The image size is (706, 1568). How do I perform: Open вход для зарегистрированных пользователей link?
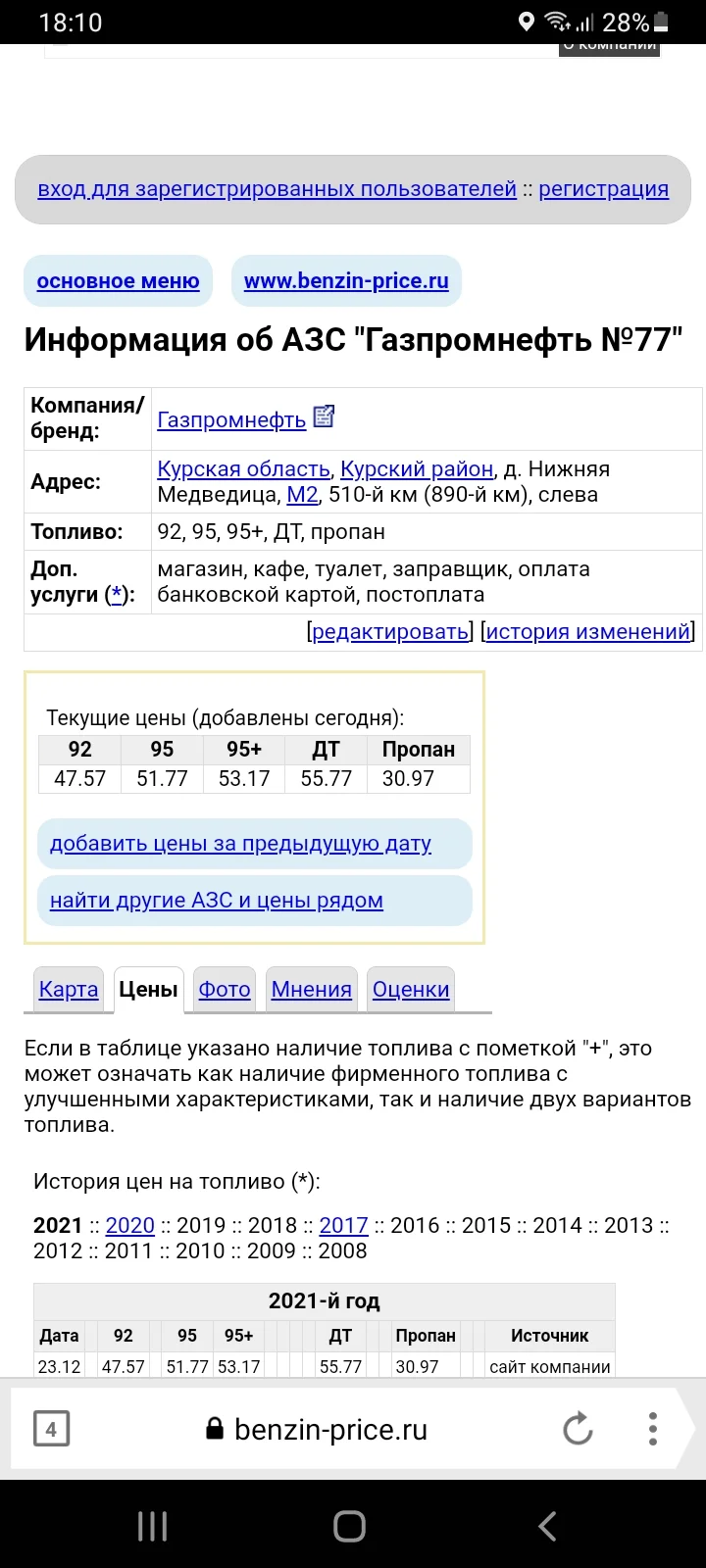tap(277, 189)
